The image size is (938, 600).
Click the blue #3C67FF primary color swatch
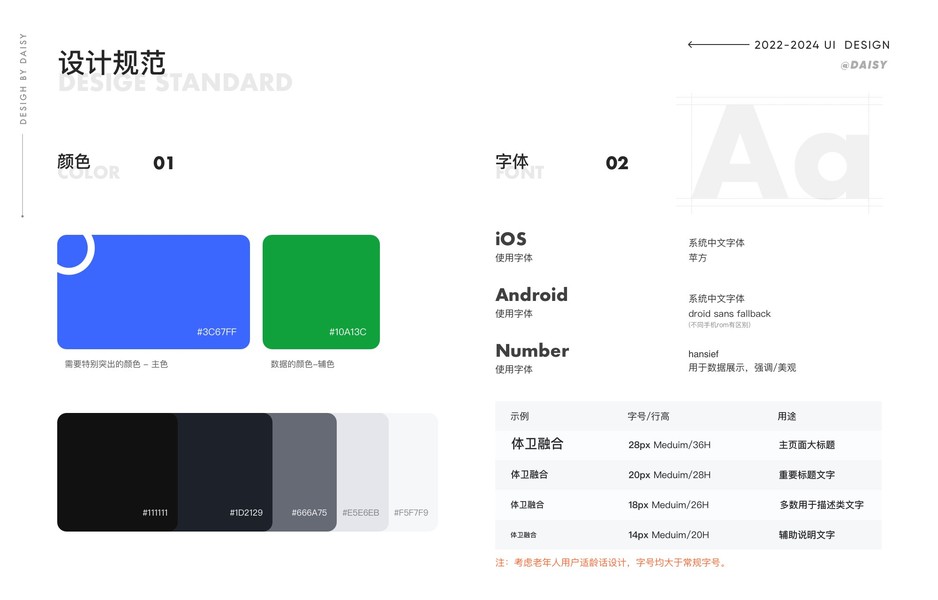click(x=153, y=291)
